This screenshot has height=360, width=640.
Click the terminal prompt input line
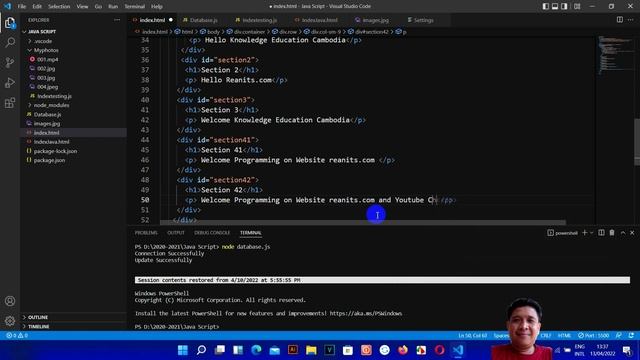(x=177, y=327)
